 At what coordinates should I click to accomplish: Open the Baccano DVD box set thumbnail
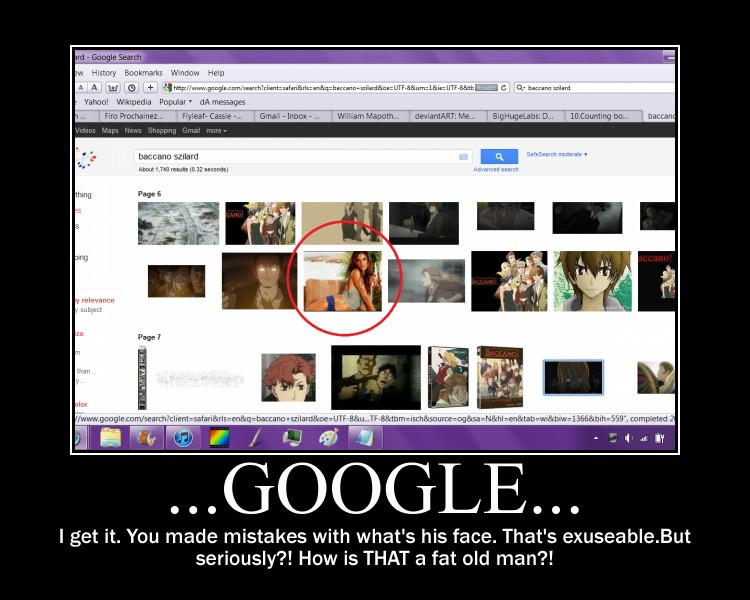pos(500,378)
